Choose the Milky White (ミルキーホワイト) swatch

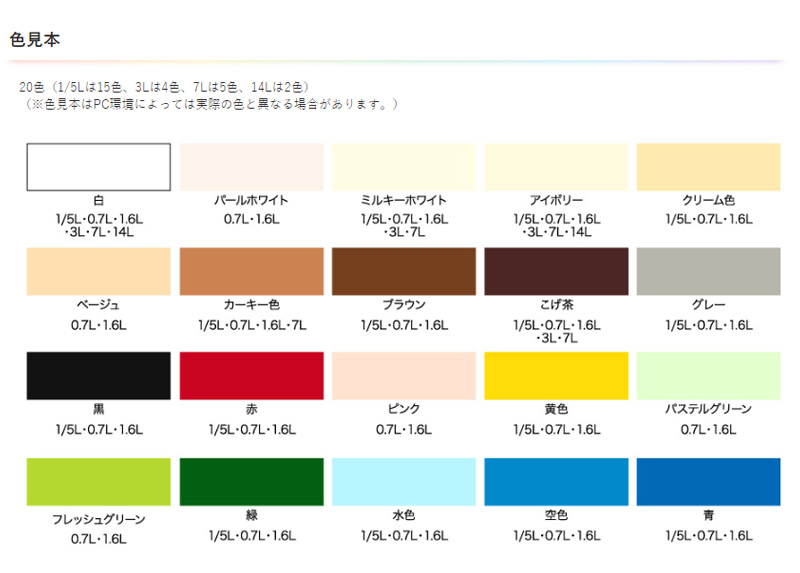(x=403, y=166)
